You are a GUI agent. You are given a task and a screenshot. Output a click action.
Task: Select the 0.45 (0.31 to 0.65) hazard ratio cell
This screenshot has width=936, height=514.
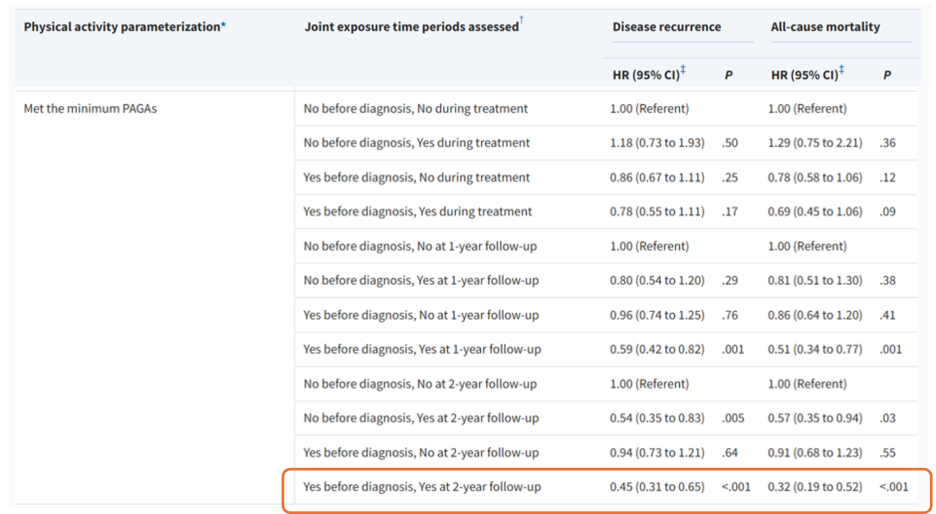point(657,487)
